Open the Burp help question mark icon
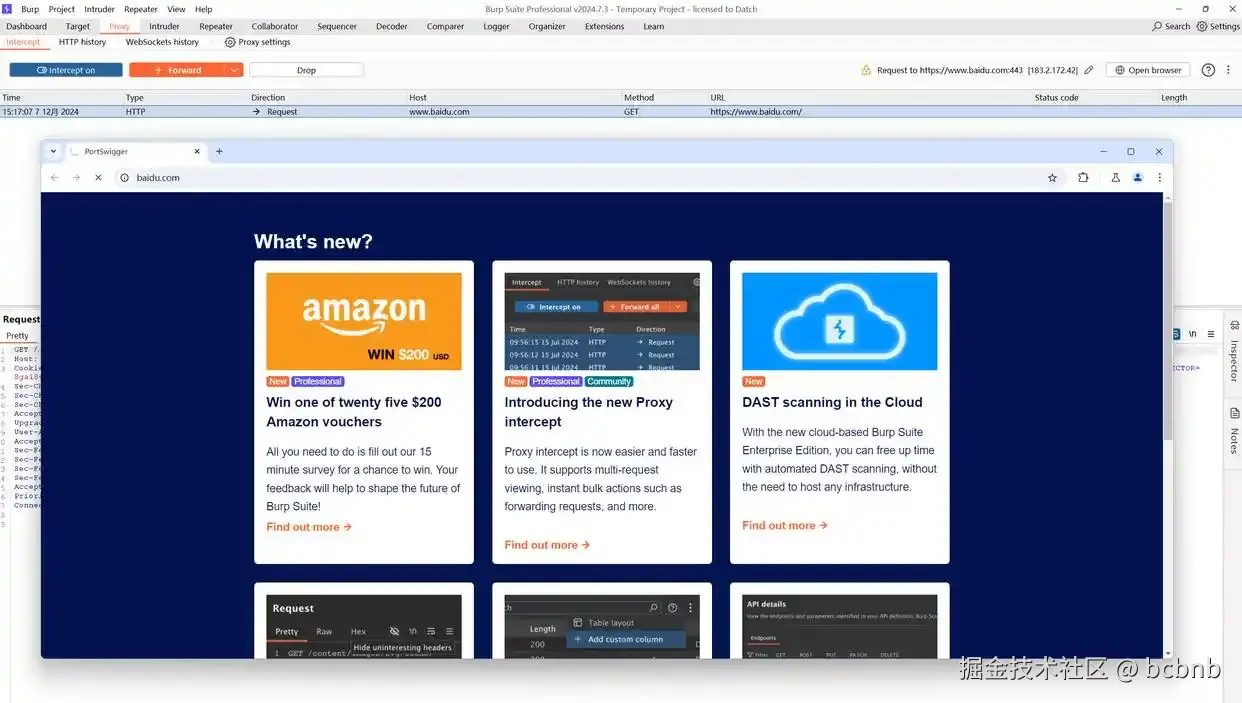Image resolution: width=1242 pixels, height=703 pixels. 1208,70
